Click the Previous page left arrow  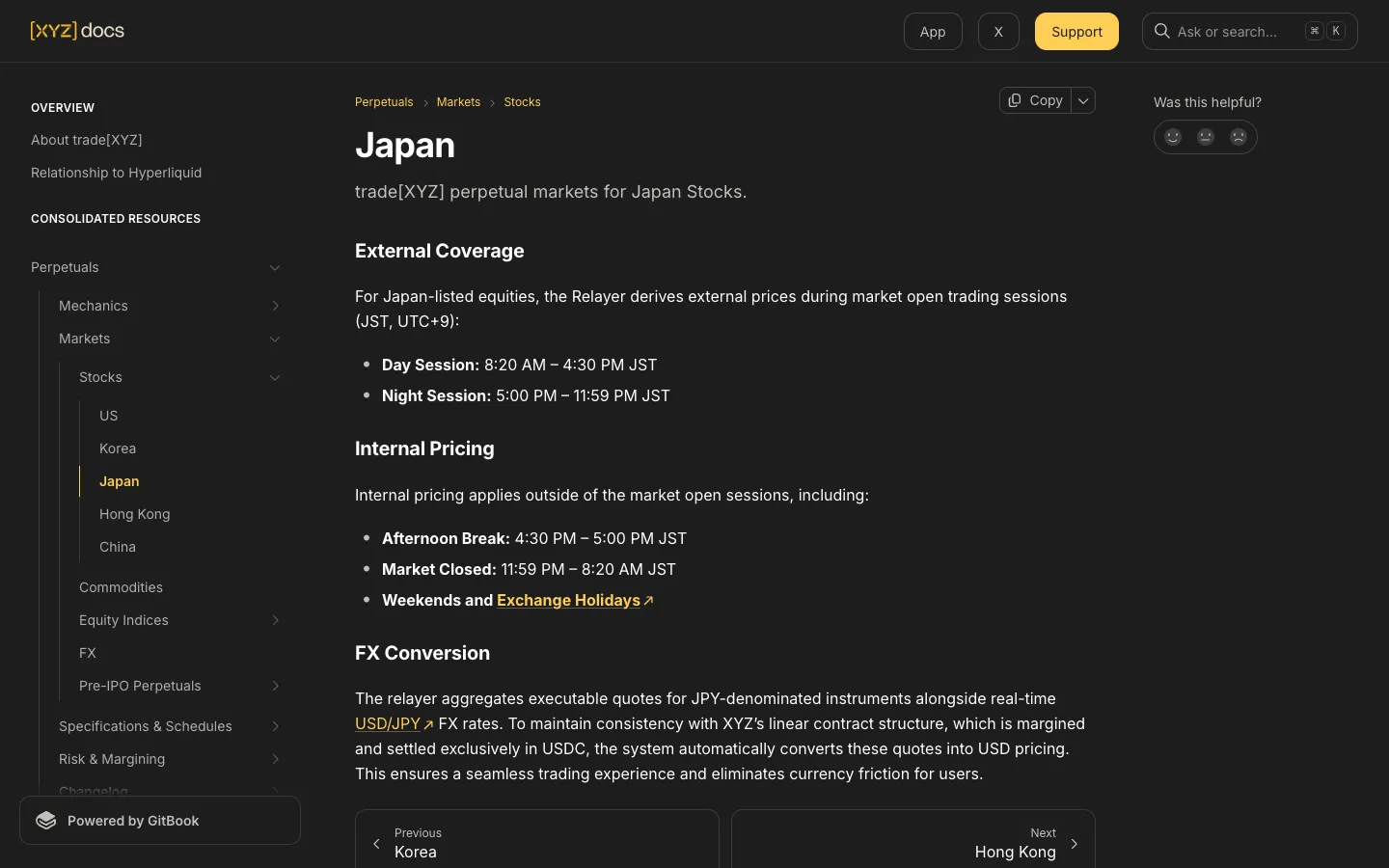click(x=376, y=843)
